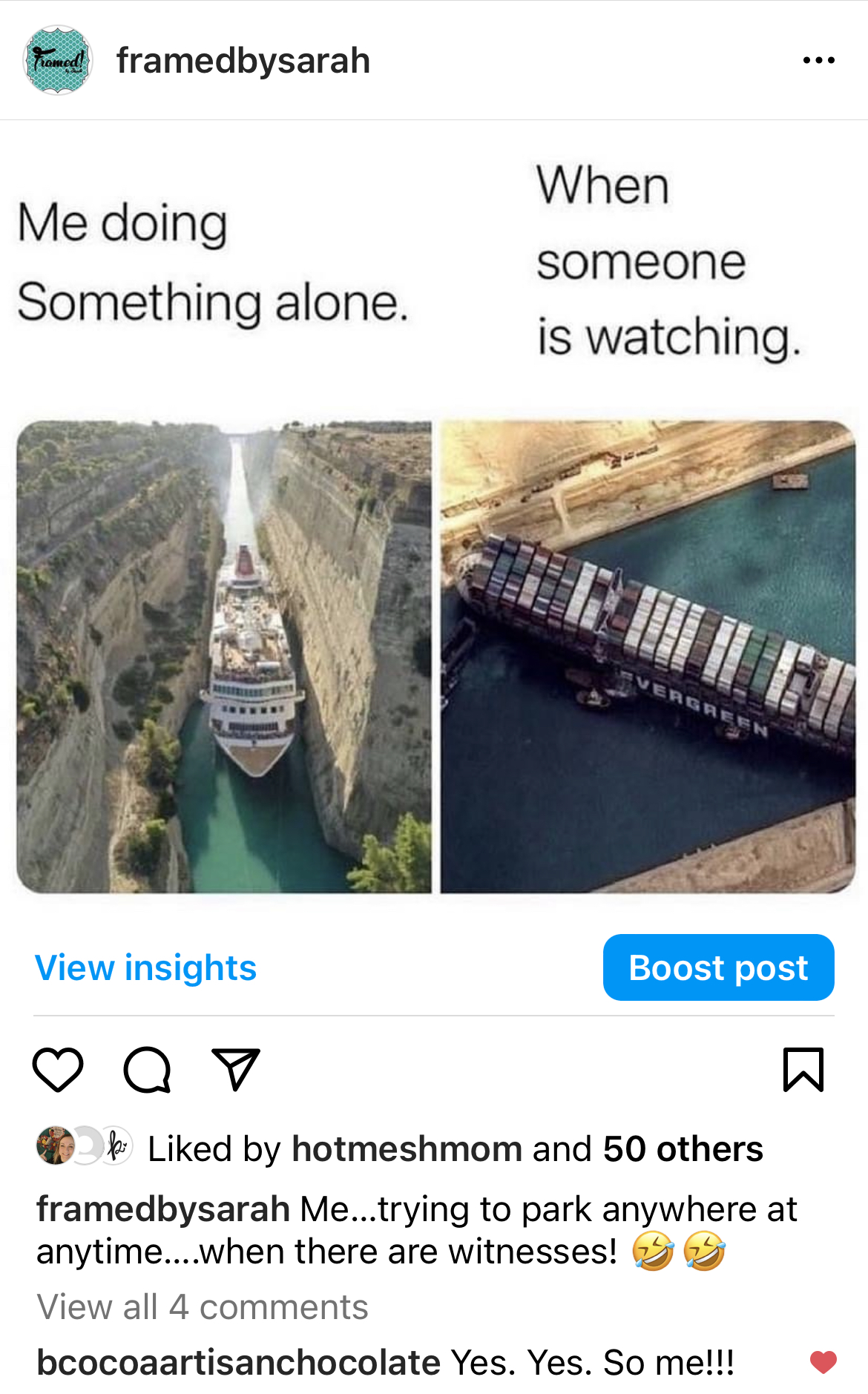Open comments with the speech bubble icon
This screenshot has height=1394, width=868.
pyautogui.click(x=147, y=1070)
